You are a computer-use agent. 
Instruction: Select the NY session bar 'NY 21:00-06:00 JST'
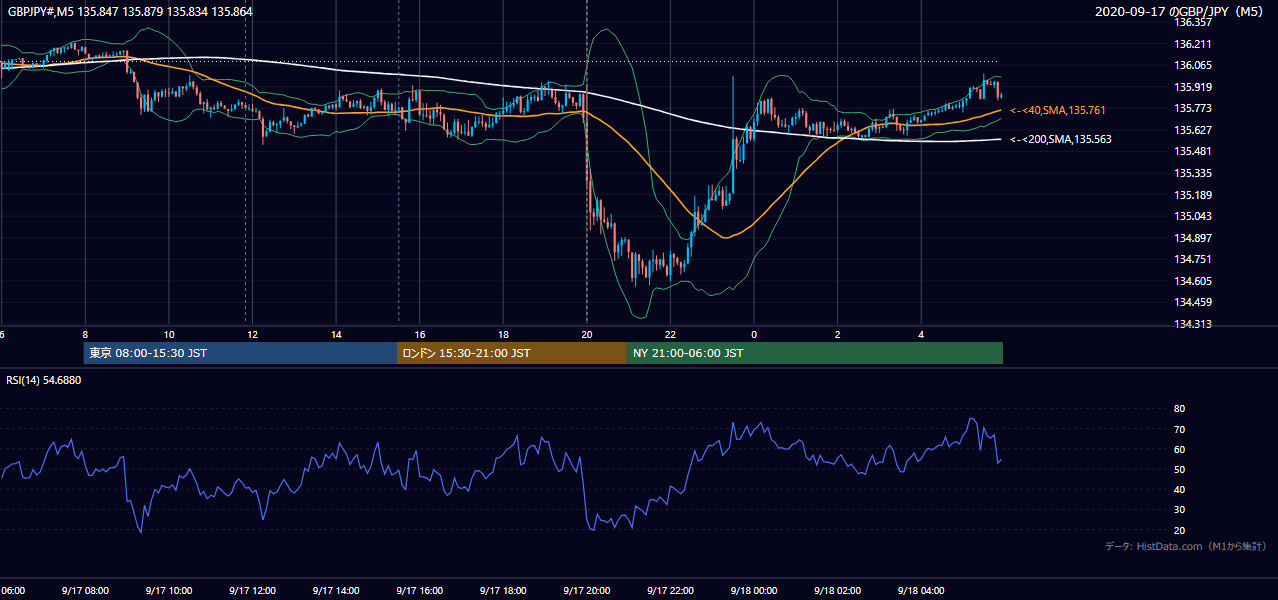[x=815, y=353]
